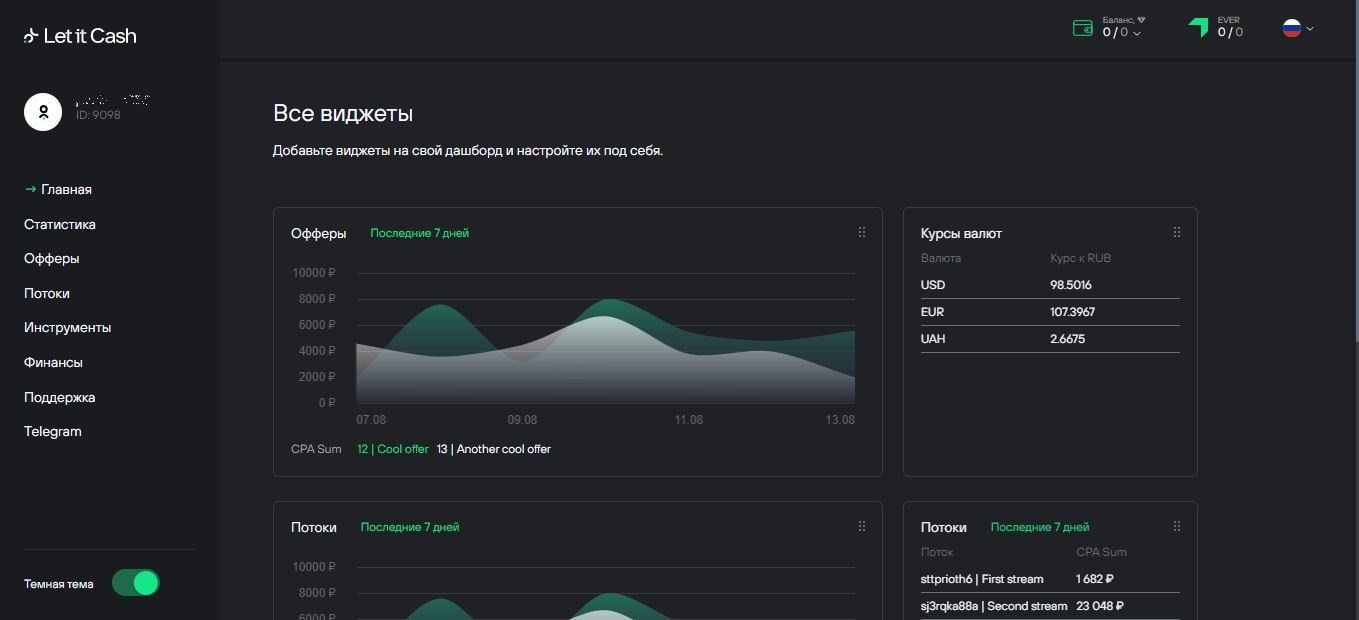This screenshot has width=1359, height=620.
Task: Click the ID: 9098 label
Action: (98, 115)
